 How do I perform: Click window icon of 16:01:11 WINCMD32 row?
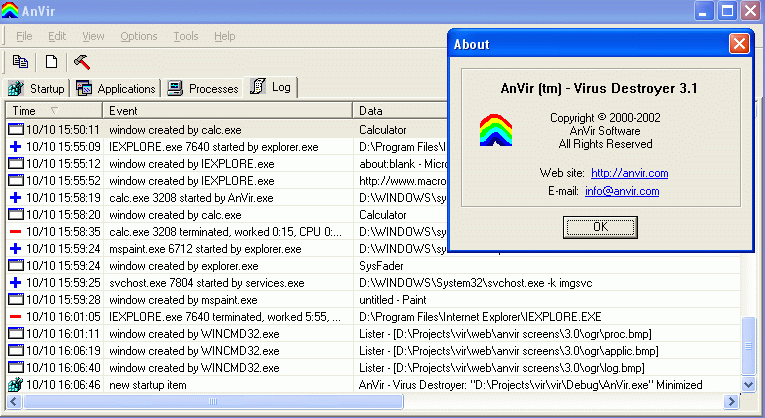coord(16,334)
